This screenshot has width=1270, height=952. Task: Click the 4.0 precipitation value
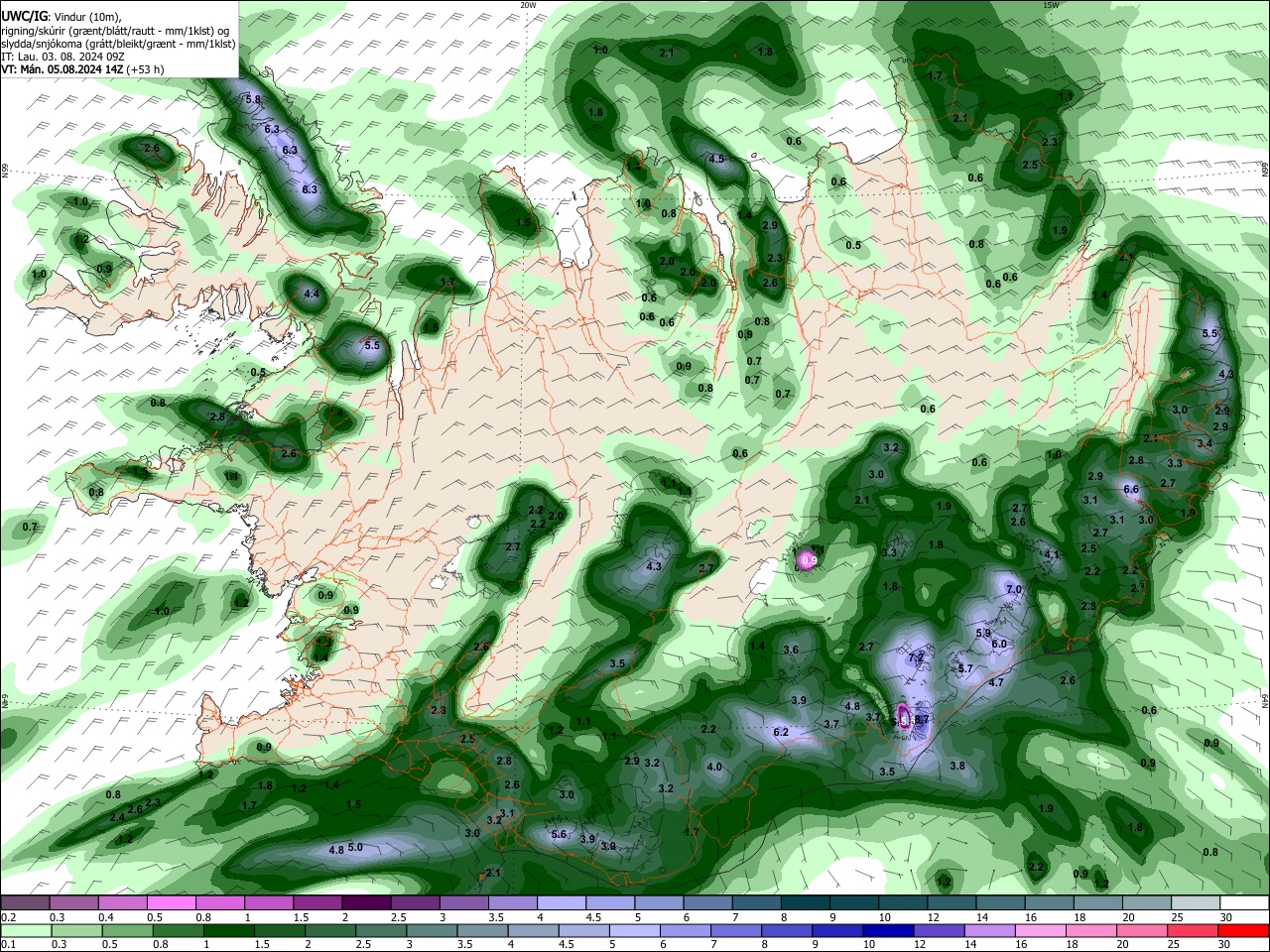click(x=714, y=767)
